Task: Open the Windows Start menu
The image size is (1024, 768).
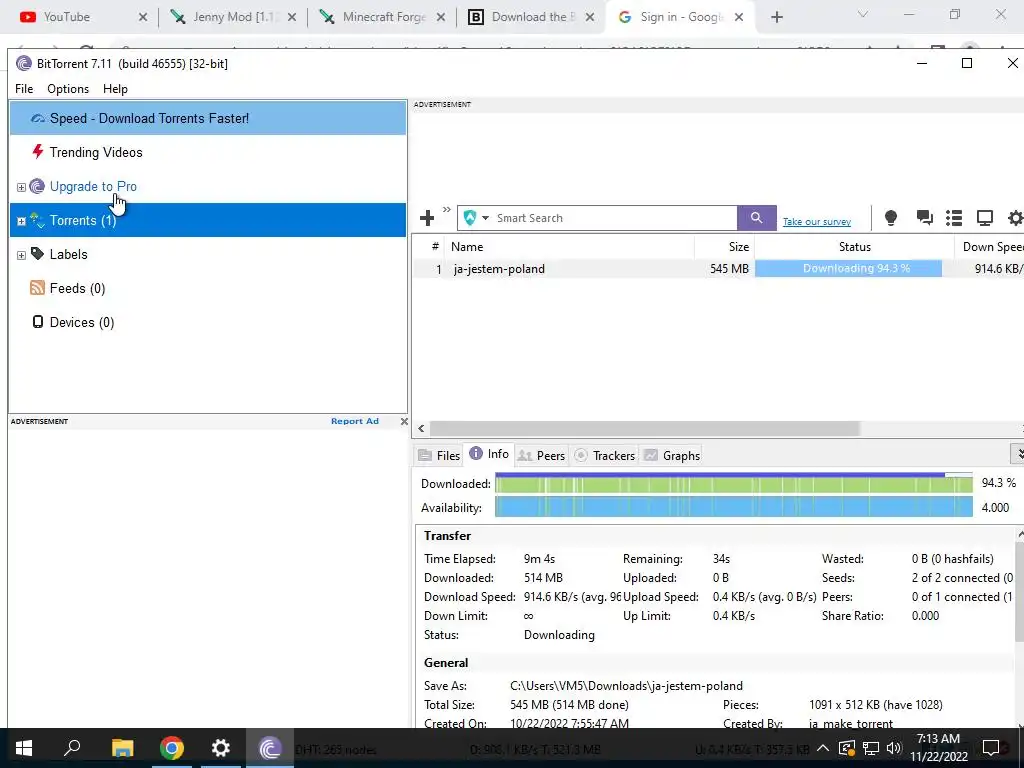Action: click(x=24, y=748)
